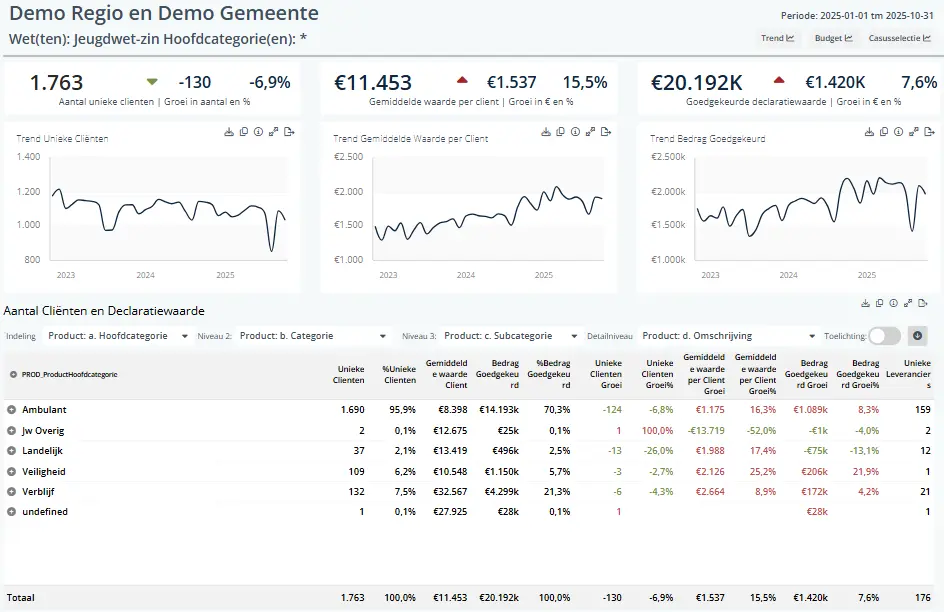This screenshot has width=944, height=612.
Task: Open the Indeling dropdown Product: a. Hoofdcategorie
Action: click(117, 336)
